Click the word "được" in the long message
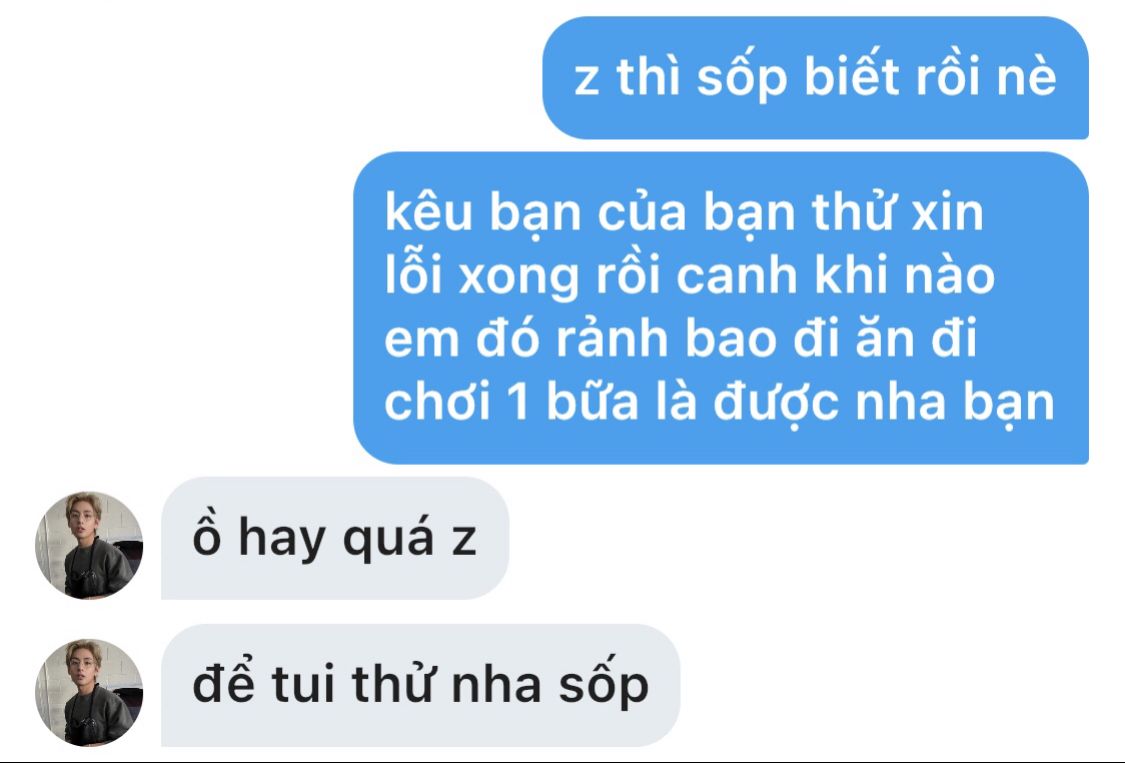 [776, 403]
